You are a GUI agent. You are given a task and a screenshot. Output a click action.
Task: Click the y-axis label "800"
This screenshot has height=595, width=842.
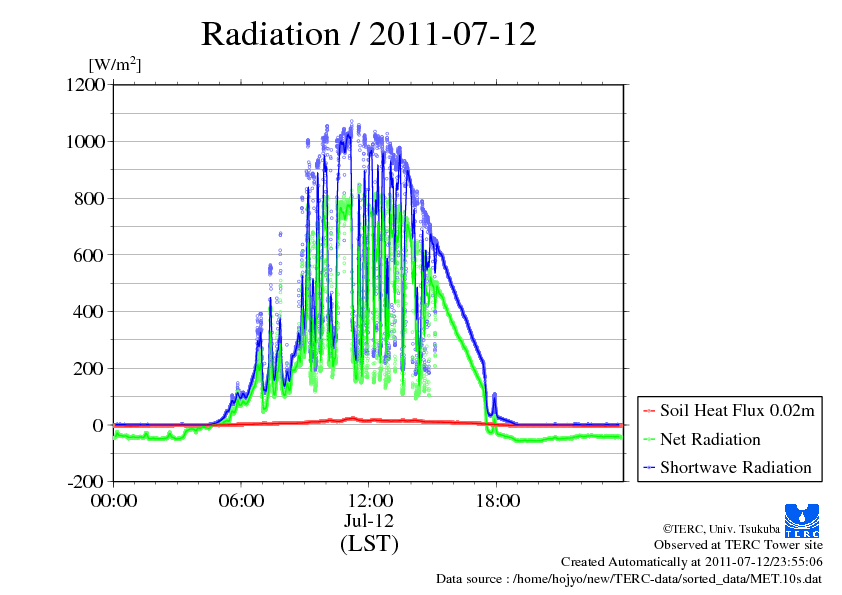click(x=89, y=199)
